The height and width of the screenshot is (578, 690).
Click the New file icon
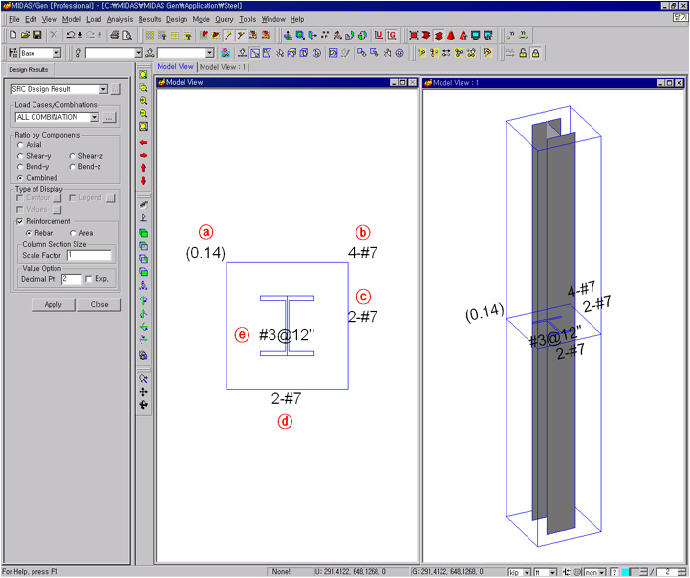tap(13, 35)
